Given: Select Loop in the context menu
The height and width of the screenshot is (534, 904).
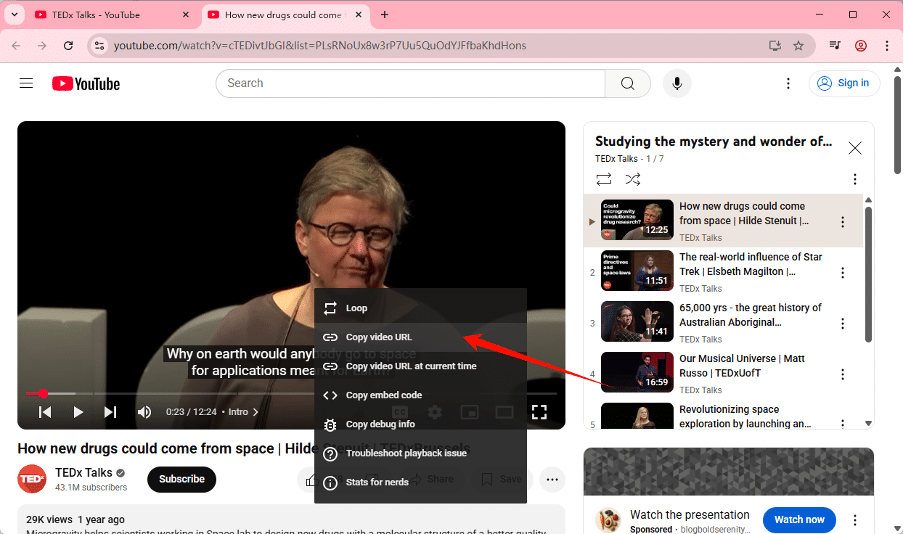Looking at the screenshot, I should point(420,308).
